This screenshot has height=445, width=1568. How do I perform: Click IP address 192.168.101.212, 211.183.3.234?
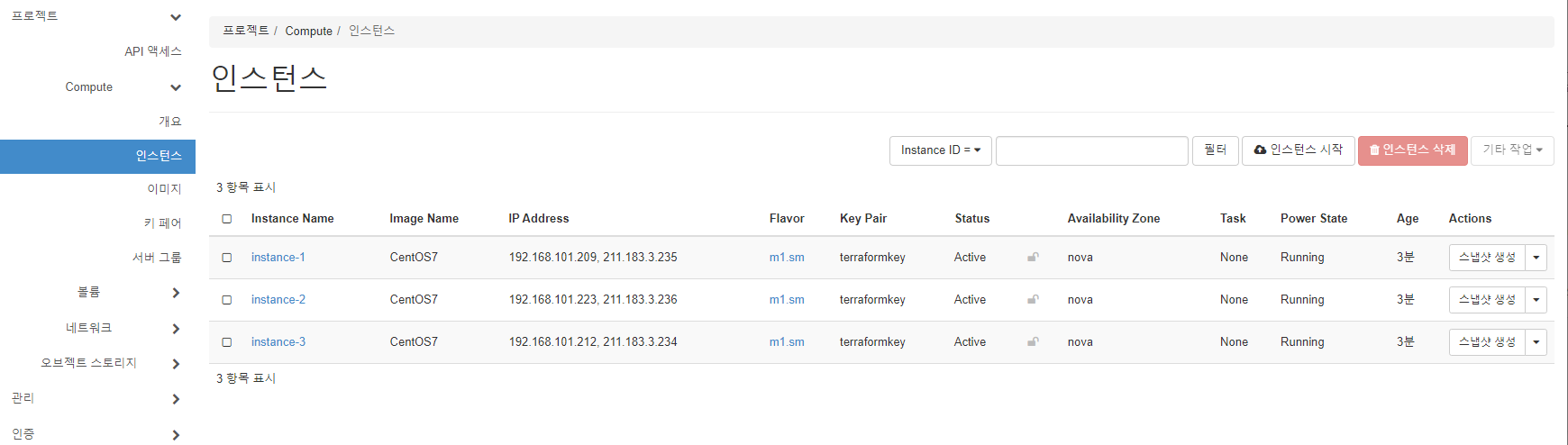coord(593,342)
